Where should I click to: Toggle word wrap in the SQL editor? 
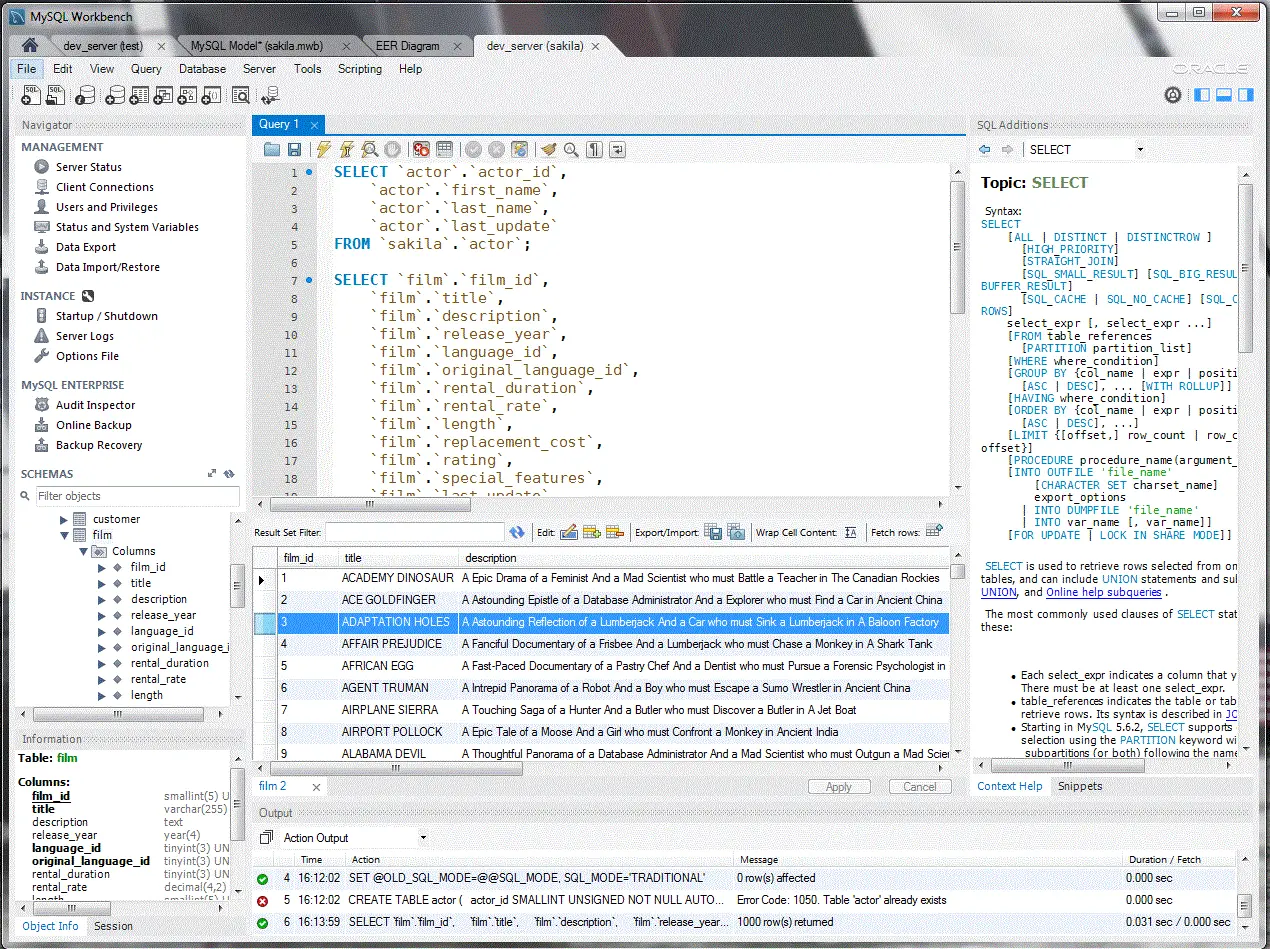(x=618, y=149)
